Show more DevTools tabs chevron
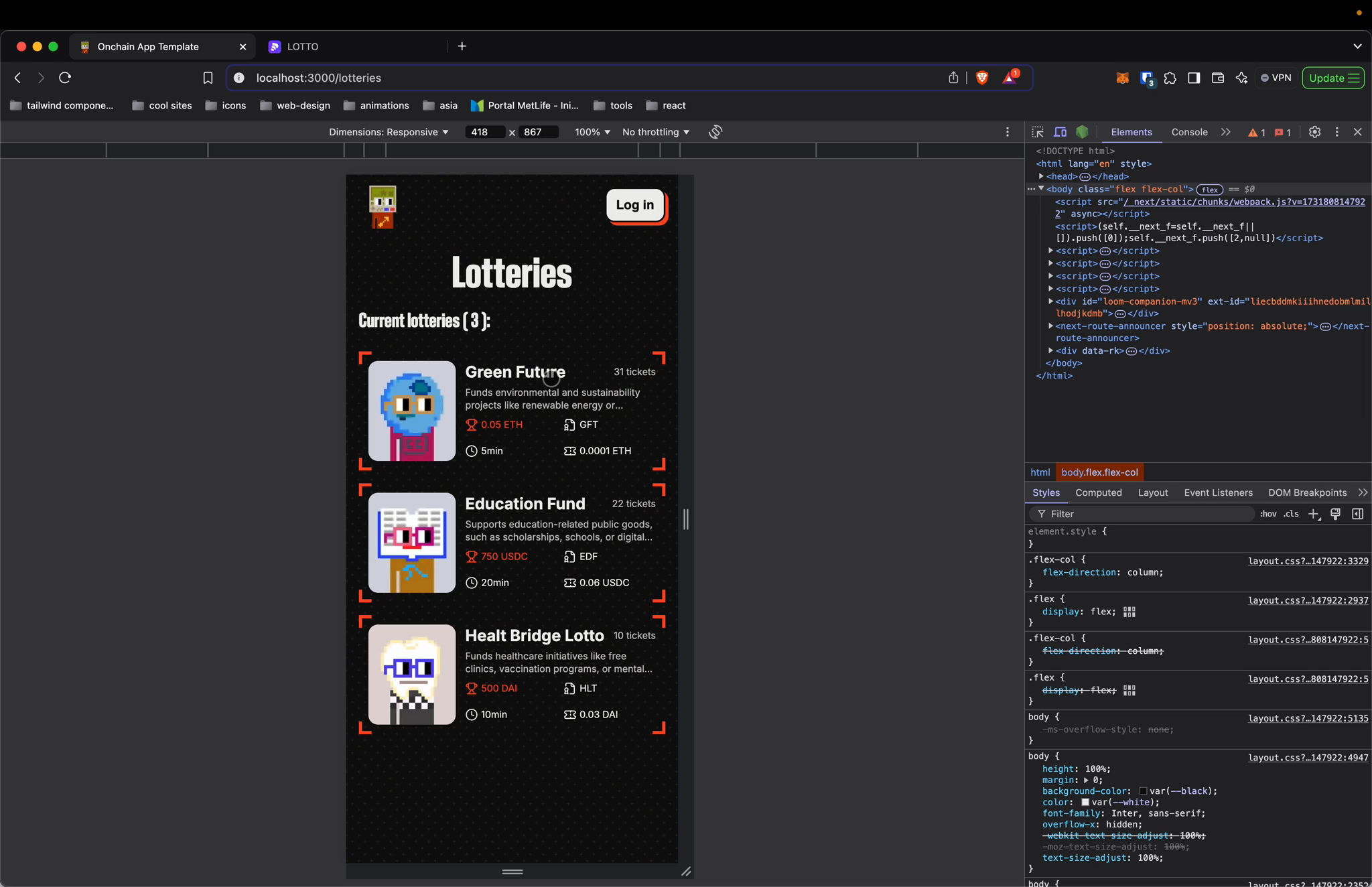Image resolution: width=1372 pixels, height=887 pixels. (1226, 132)
